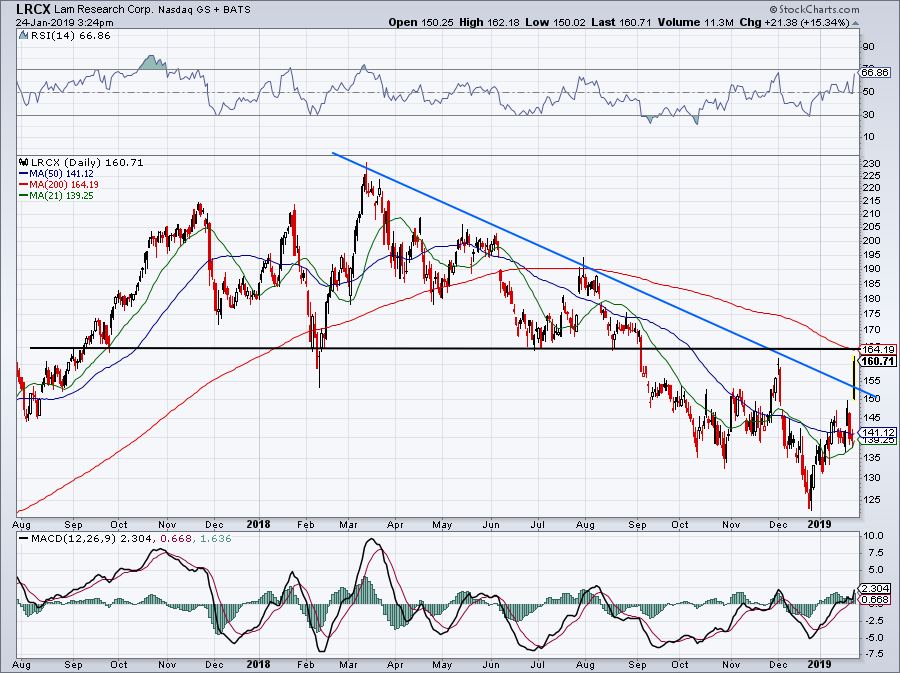Select the red MA(200) legend line marker
Viewport: 900px width, 673px height.
[x=24, y=185]
